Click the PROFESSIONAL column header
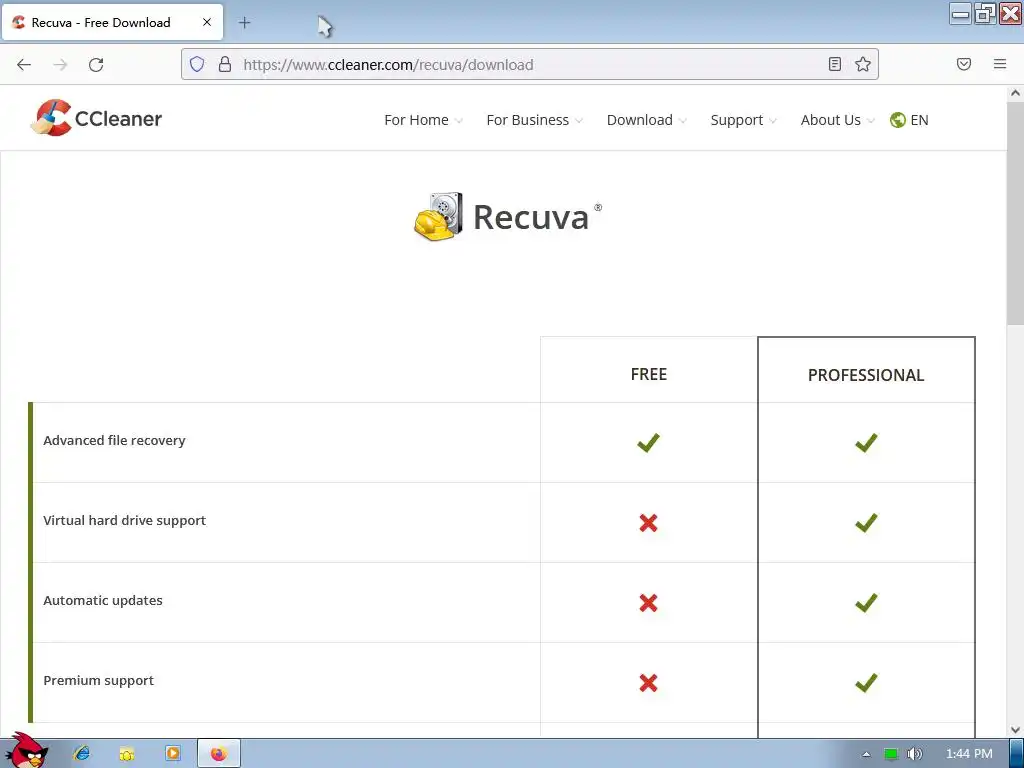The height and width of the screenshot is (768, 1024). [x=866, y=375]
